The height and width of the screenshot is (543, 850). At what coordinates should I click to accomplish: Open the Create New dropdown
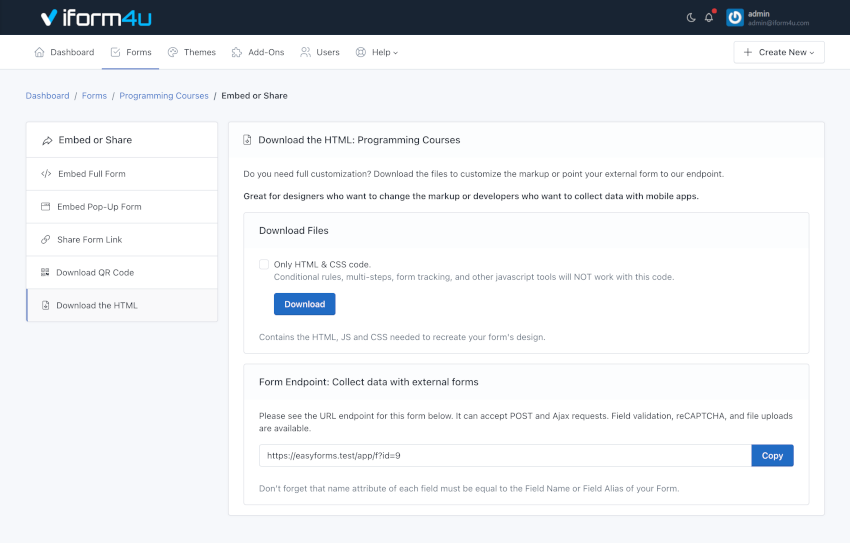pos(778,52)
